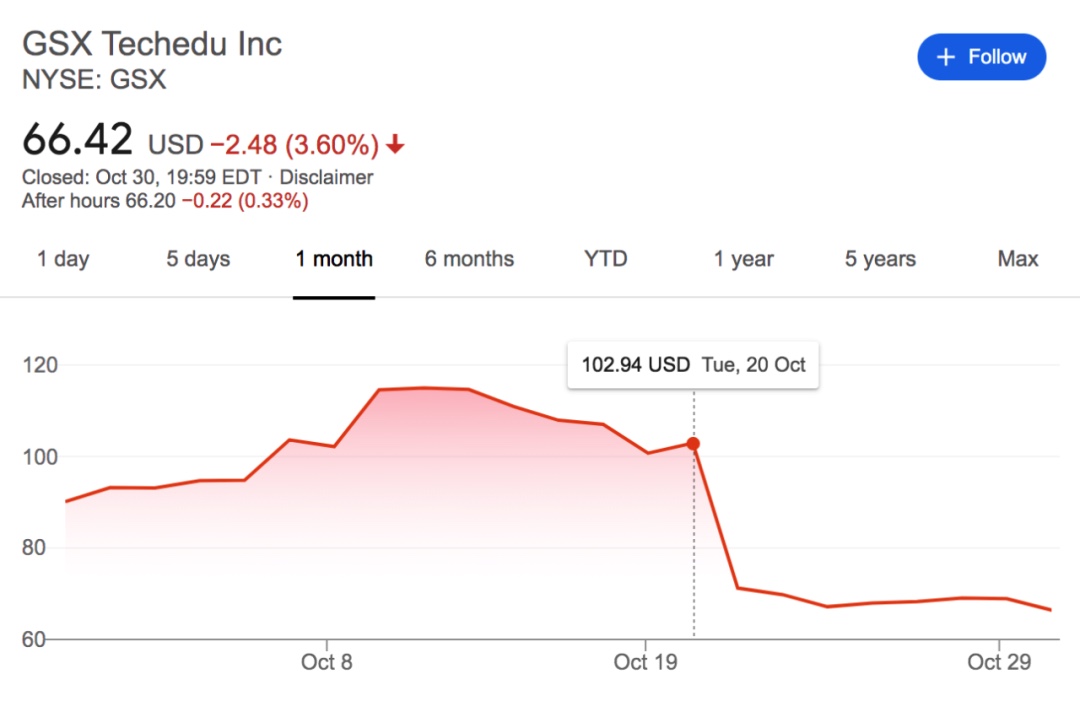Click the Oct 19 axis label

(646, 662)
